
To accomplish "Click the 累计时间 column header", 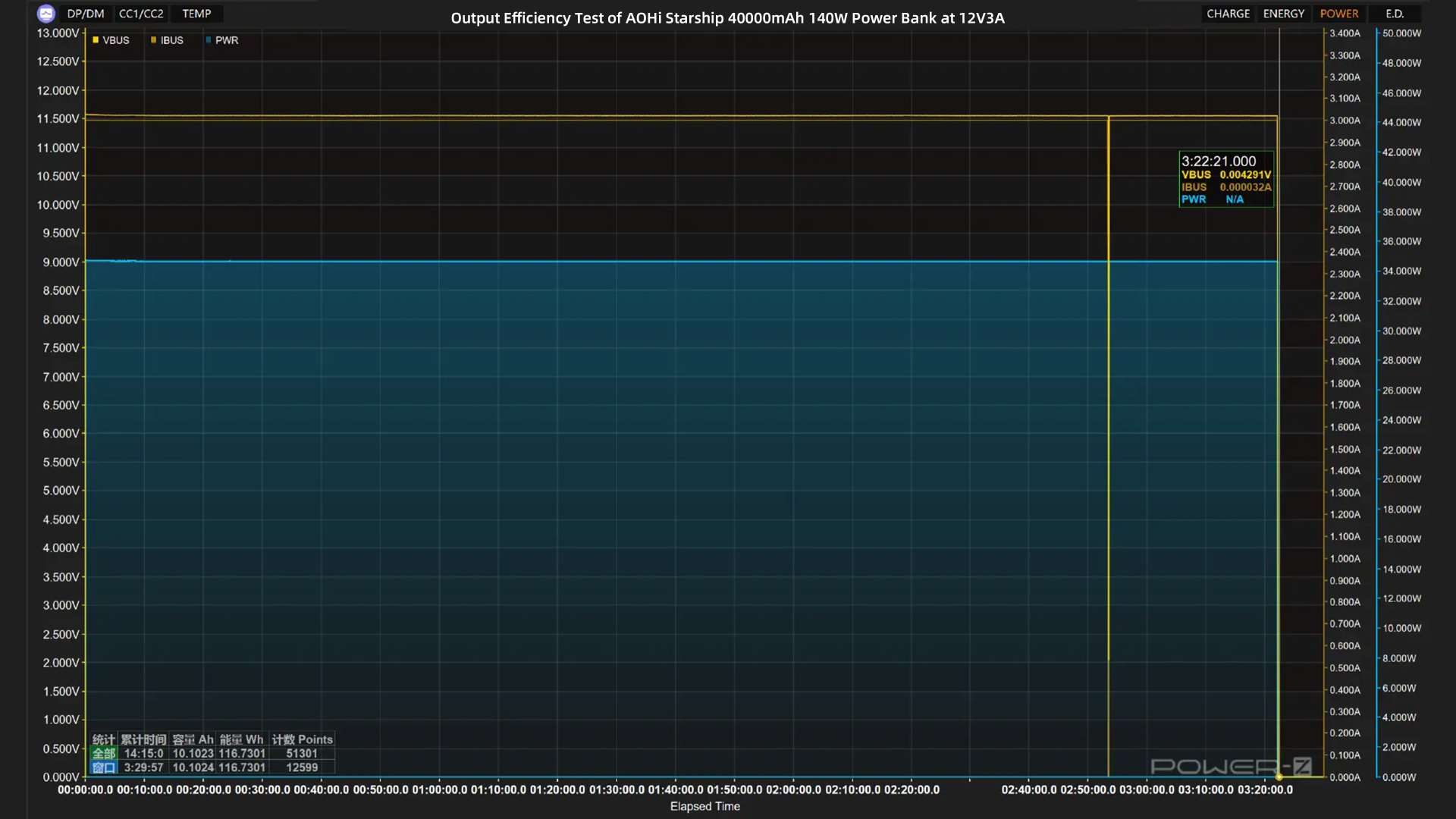I will pos(143,739).
